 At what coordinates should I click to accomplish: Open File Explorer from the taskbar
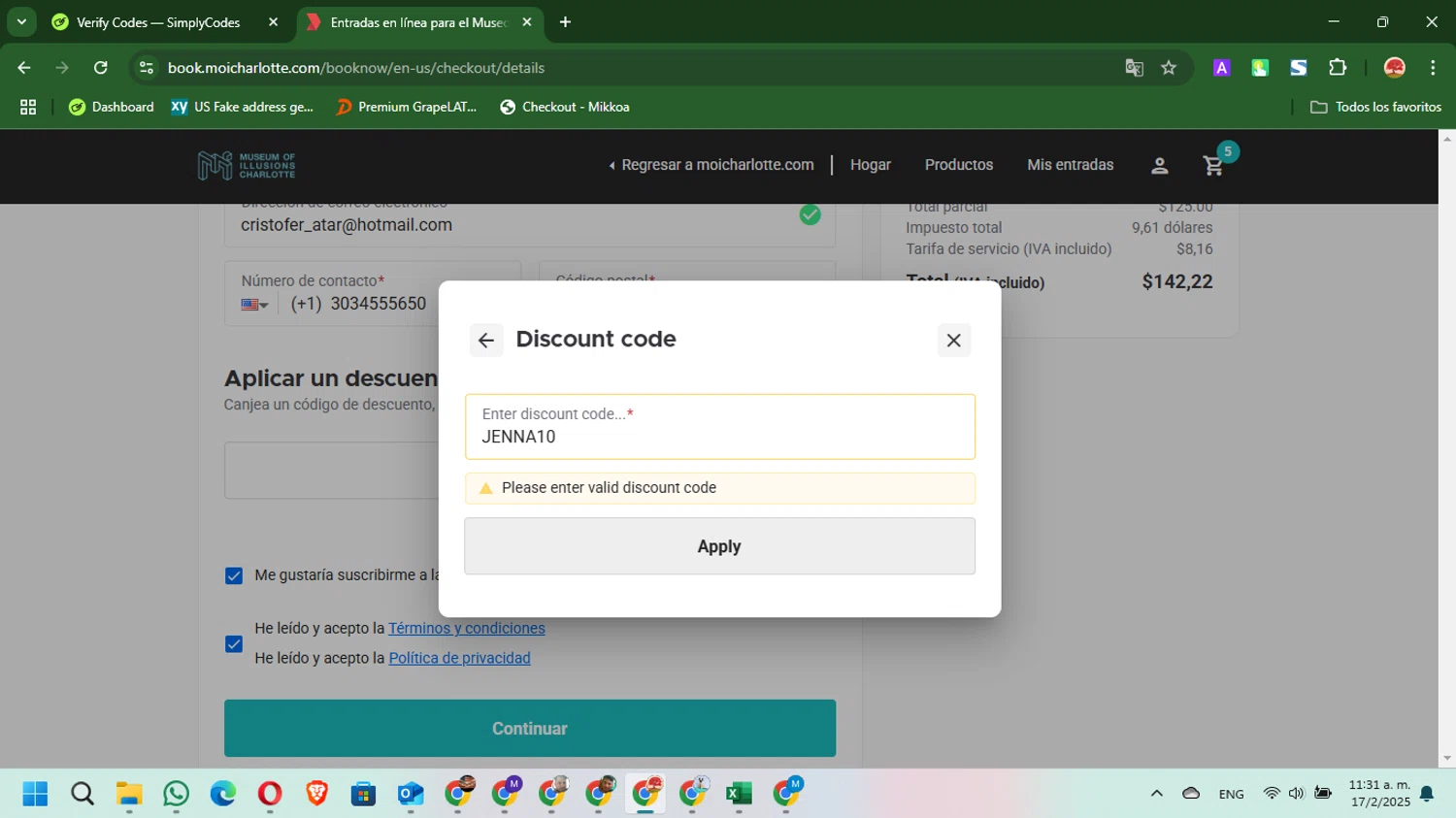point(129,794)
